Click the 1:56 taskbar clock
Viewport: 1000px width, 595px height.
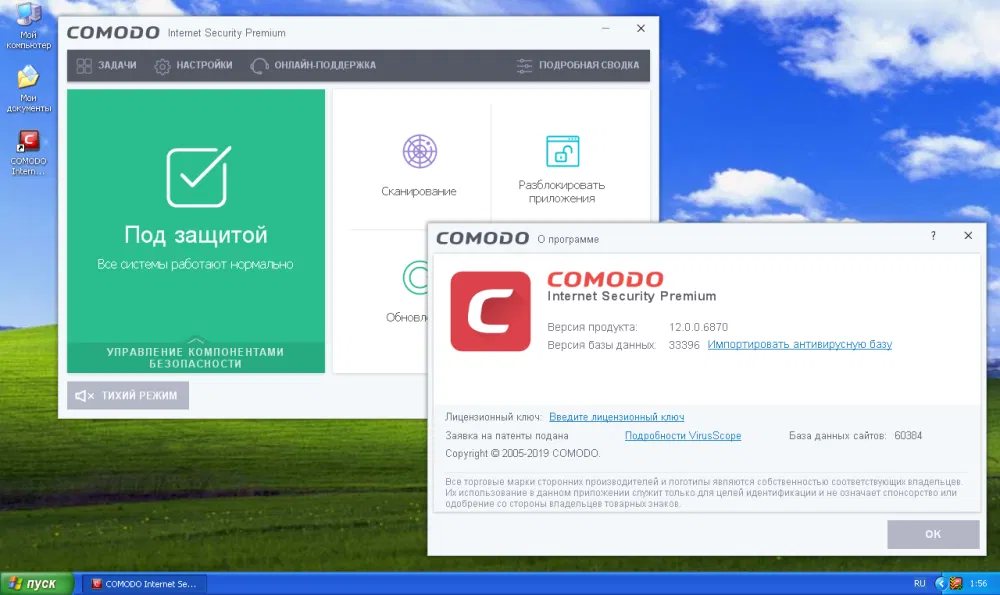point(978,584)
